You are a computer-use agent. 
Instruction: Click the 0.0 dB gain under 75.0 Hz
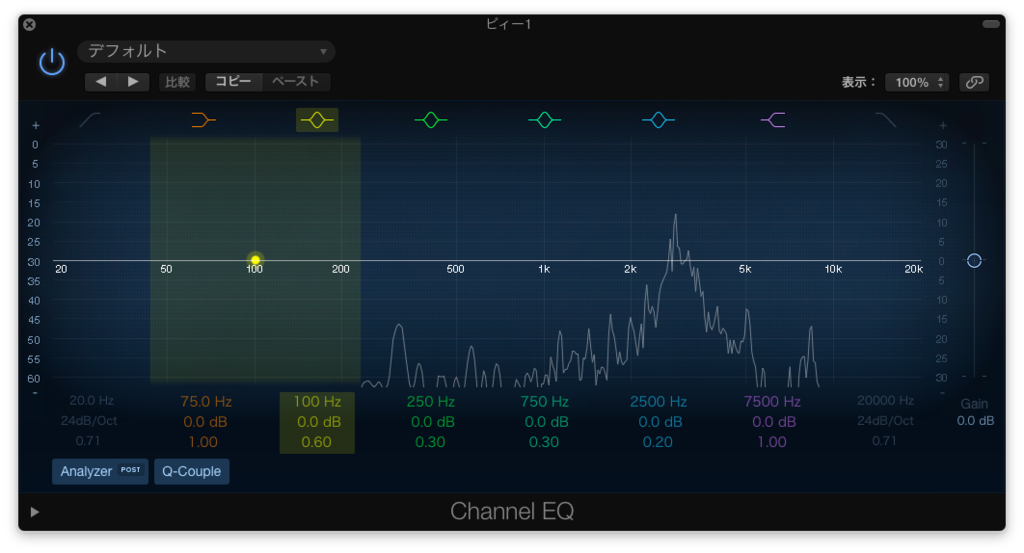coord(205,422)
